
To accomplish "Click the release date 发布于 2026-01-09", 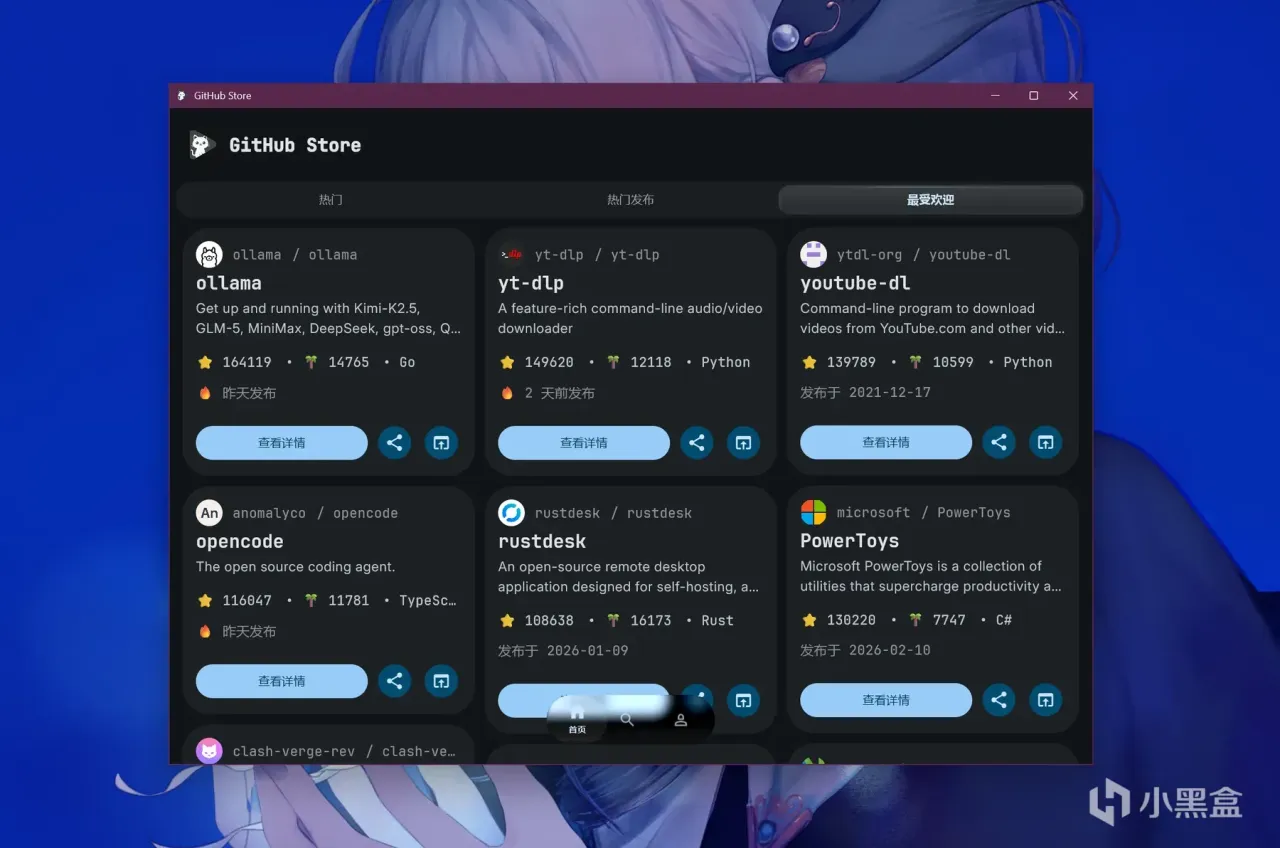I will [563, 650].
